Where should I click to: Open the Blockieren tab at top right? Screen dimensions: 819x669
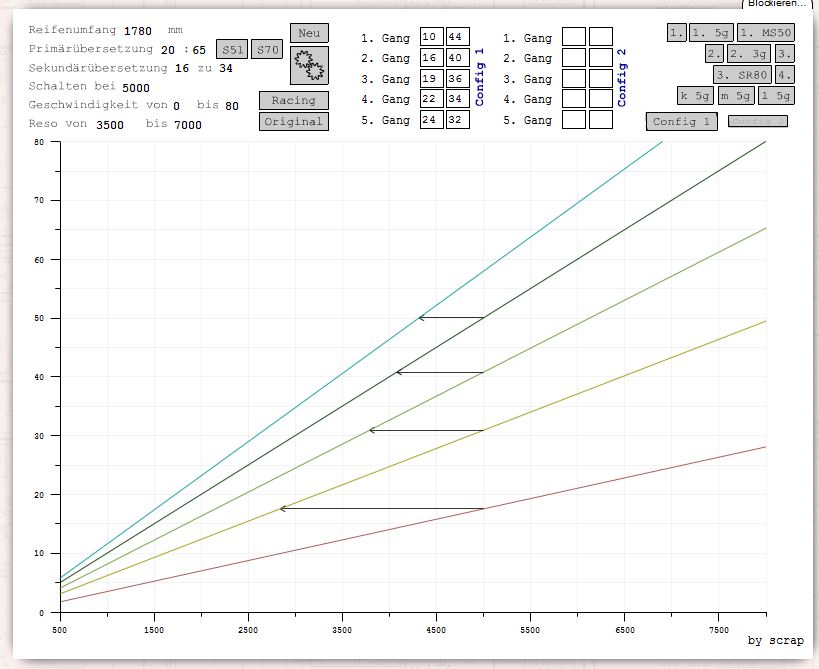click(x=777, y=4)
